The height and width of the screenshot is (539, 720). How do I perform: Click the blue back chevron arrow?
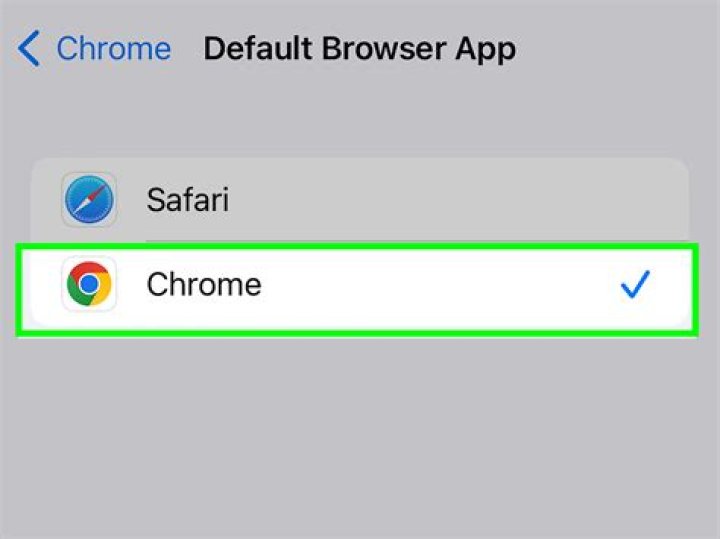click(30, 48)
